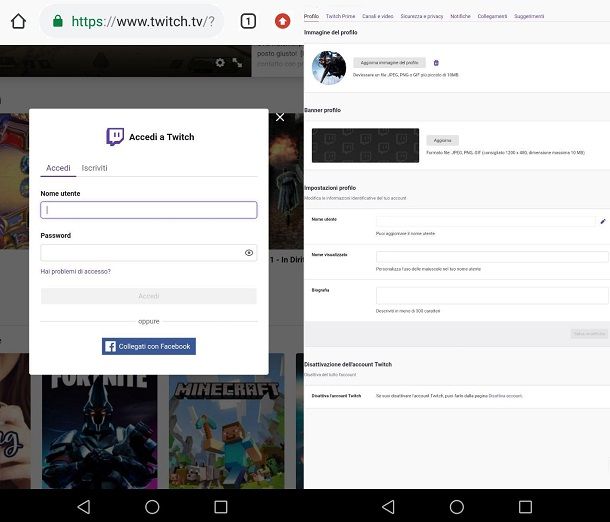Switch to the Accedi tab
The image size is (610, 522).
point(58,168)
